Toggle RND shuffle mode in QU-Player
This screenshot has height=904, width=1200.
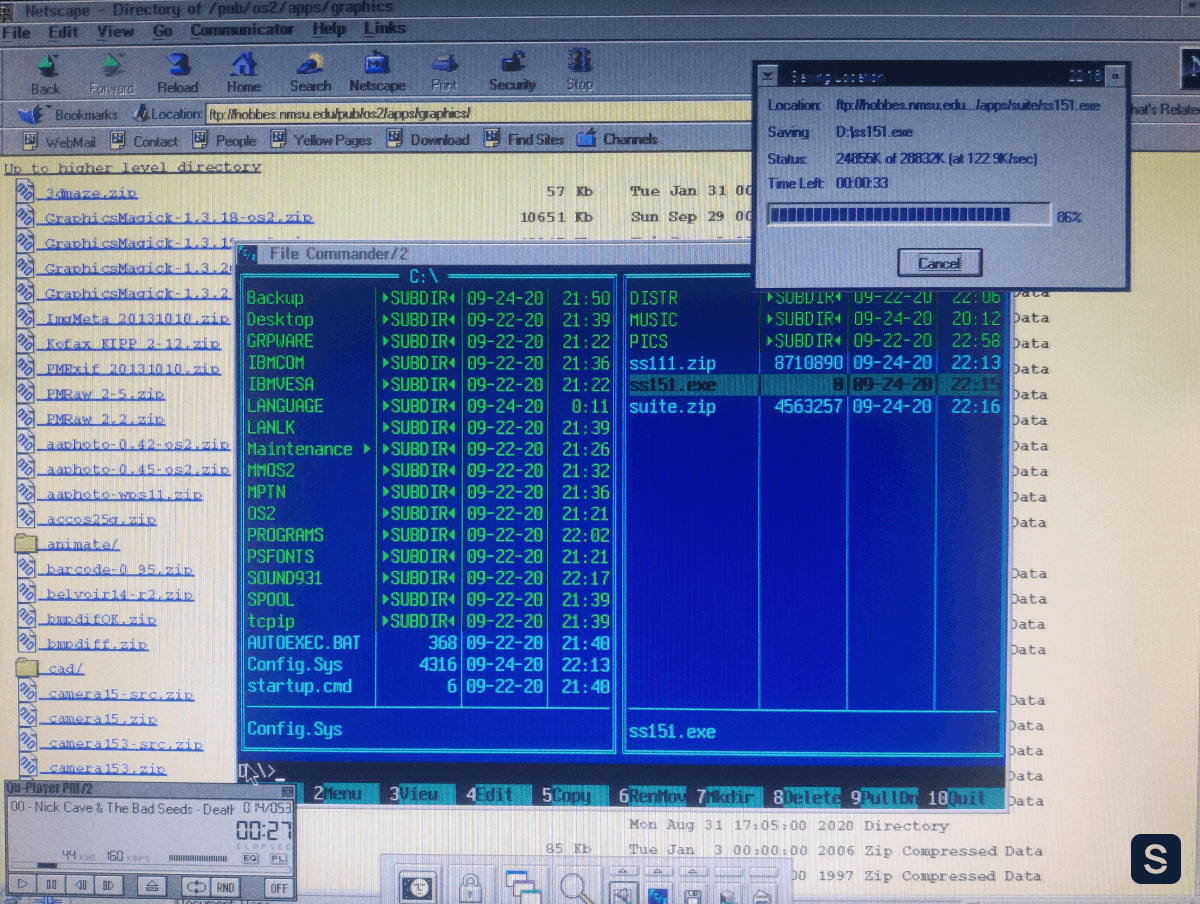tap(225, 886)
